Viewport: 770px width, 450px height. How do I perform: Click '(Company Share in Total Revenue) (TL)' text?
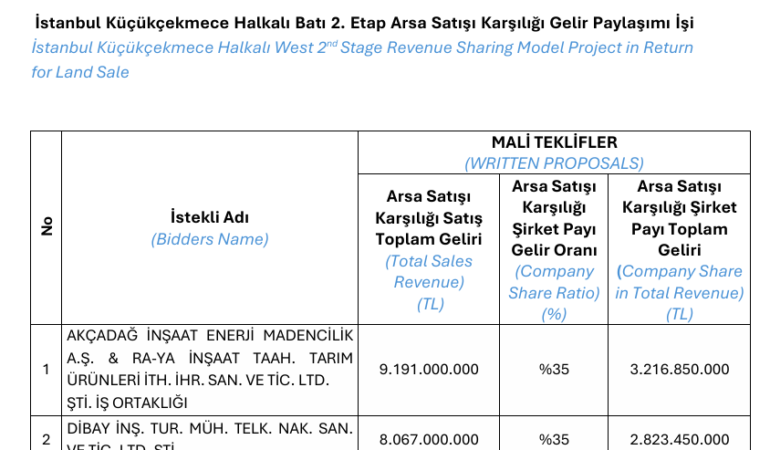pyautogui.click(x=679, y=293)
